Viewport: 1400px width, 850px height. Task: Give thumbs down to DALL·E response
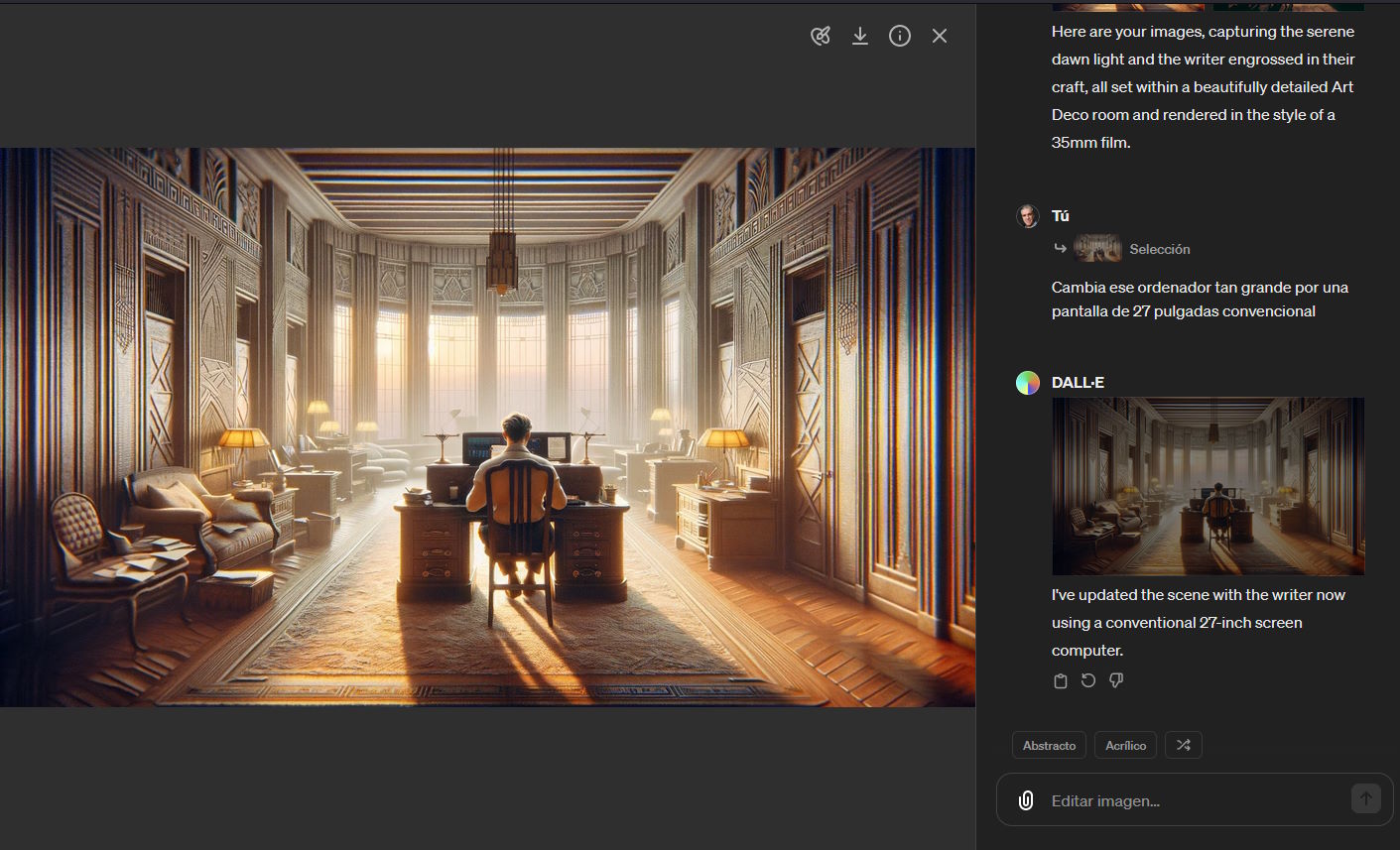point(1116,680)
